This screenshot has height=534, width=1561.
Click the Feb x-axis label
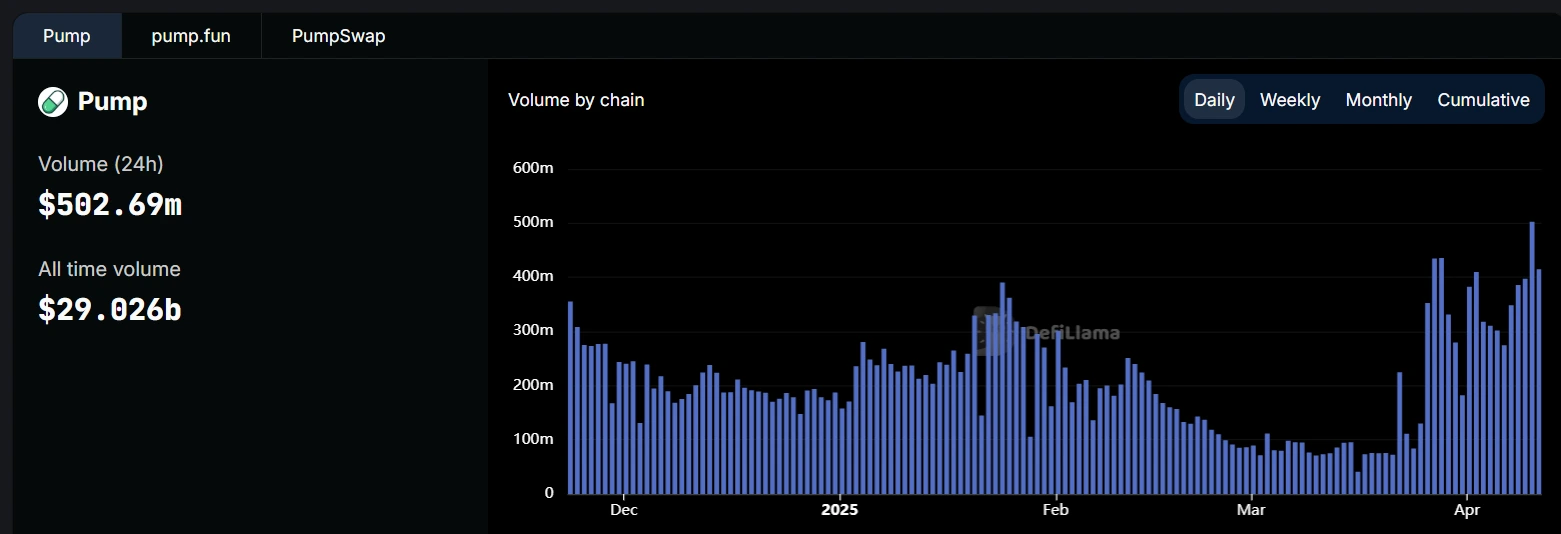pyautogui.click(x=1056, y=510)
